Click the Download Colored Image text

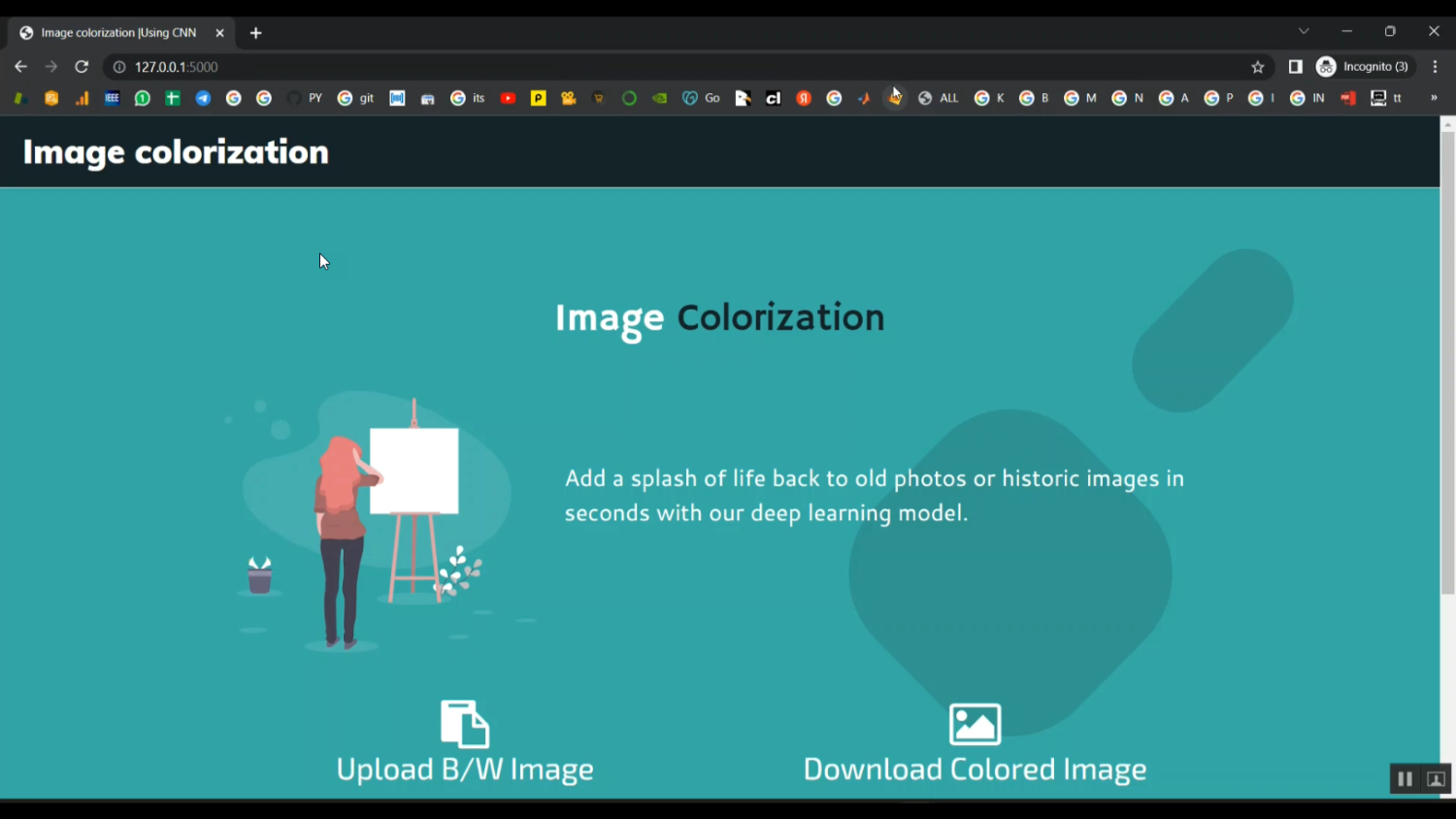[975, 770]
